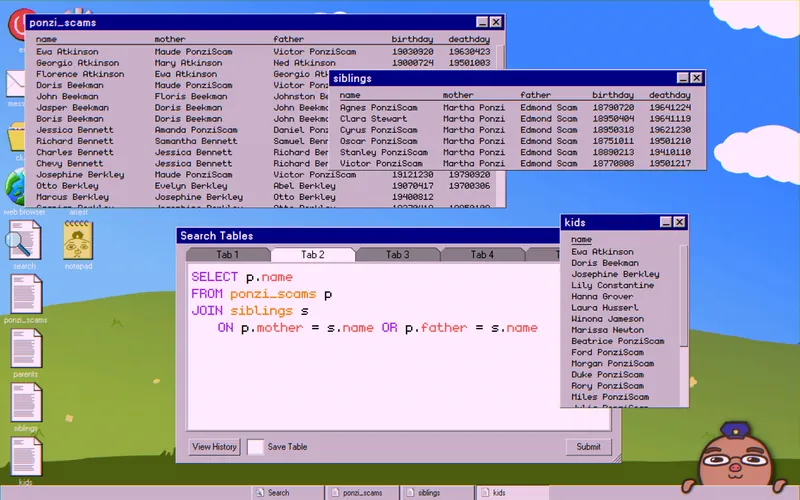Select Rory PonziScam in kids list

tap(607, 386)
